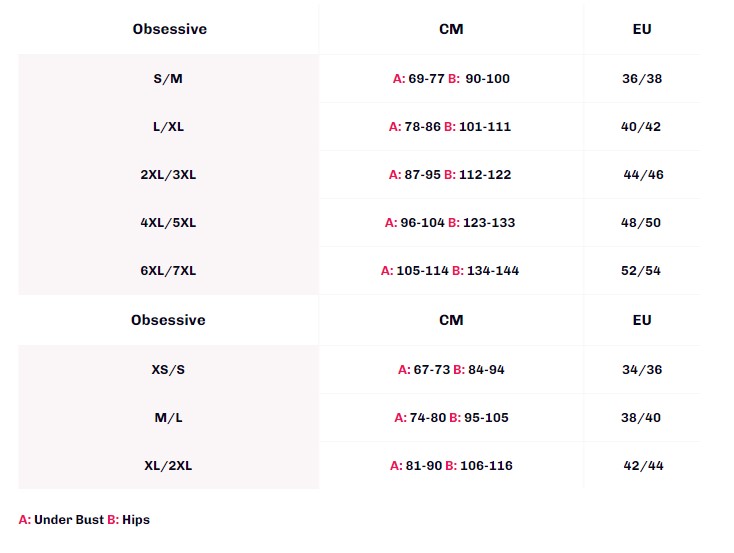734x553 pixels.
Task: Click the 2XL/3XL size row label
Action: (168, 175)
